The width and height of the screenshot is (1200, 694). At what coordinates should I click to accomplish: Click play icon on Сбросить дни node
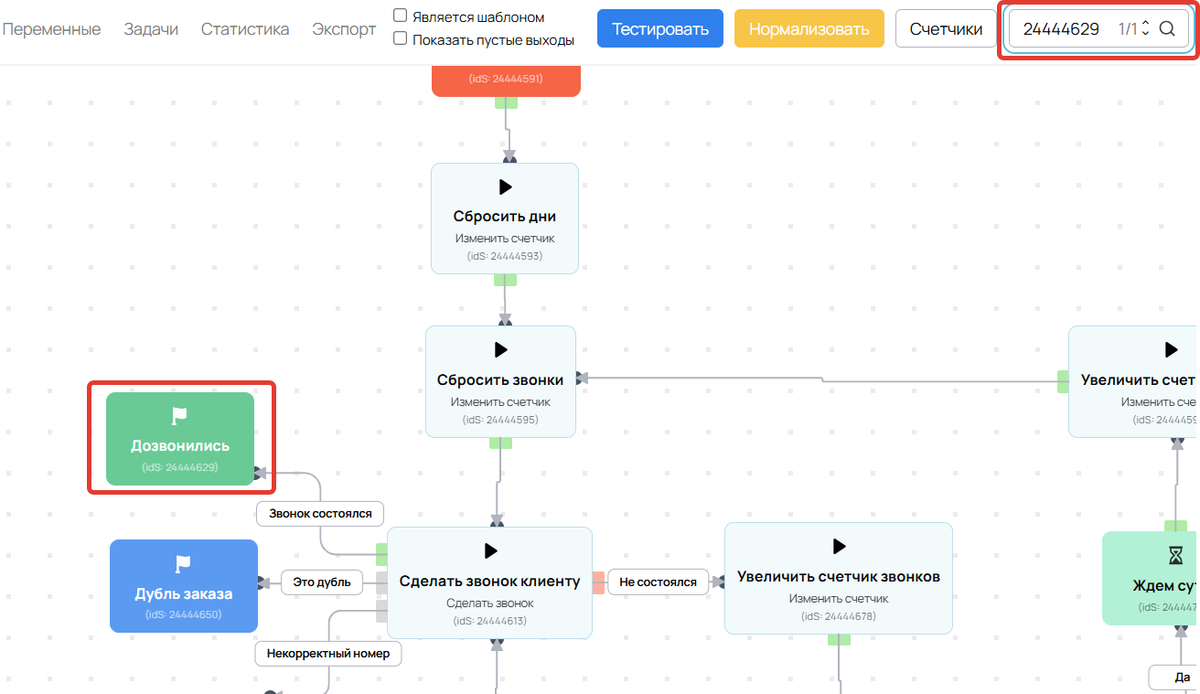coord(505,187)
